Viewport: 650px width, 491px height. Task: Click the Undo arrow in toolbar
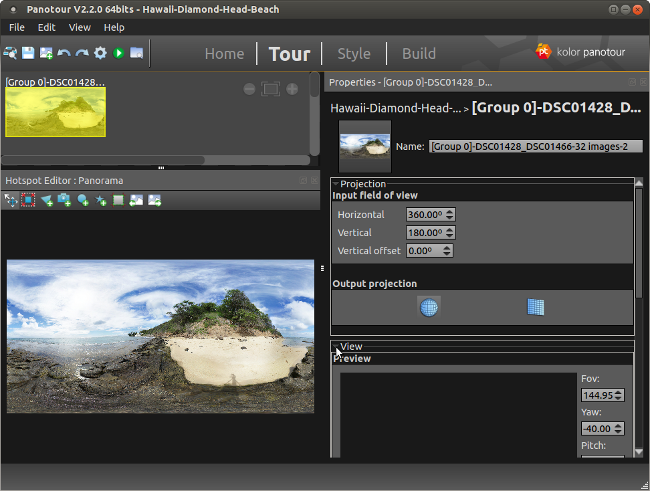point(64,53)
